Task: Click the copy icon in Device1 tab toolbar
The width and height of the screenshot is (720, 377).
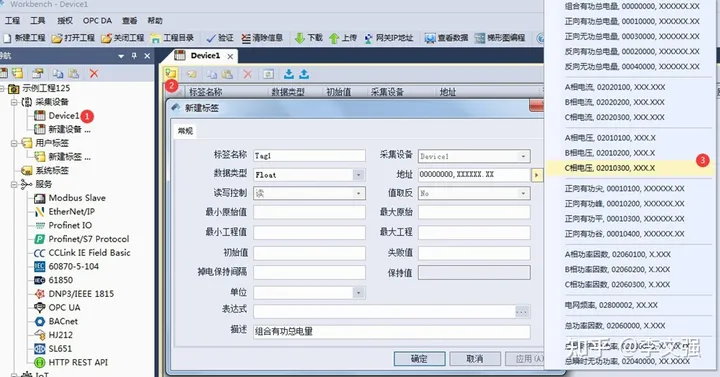Action: (x=211, y=74)
